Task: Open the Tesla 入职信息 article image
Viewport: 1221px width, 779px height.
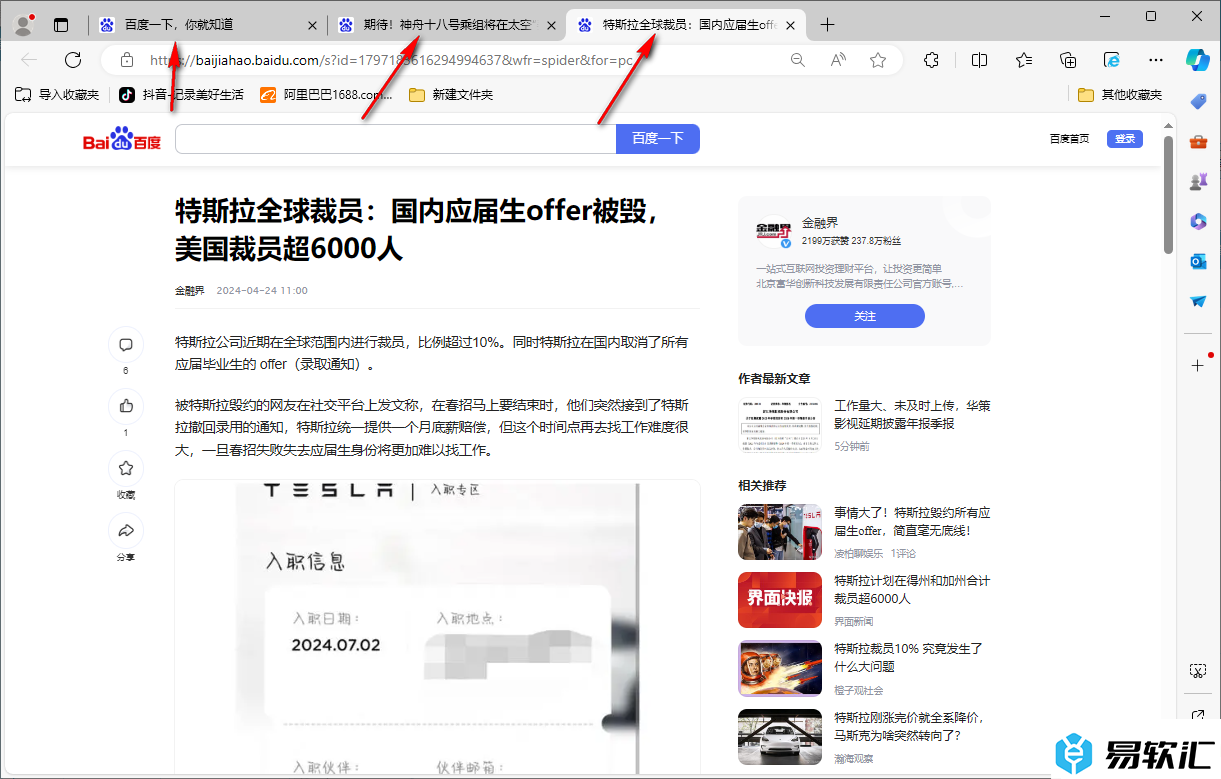Action: point(437,627)
